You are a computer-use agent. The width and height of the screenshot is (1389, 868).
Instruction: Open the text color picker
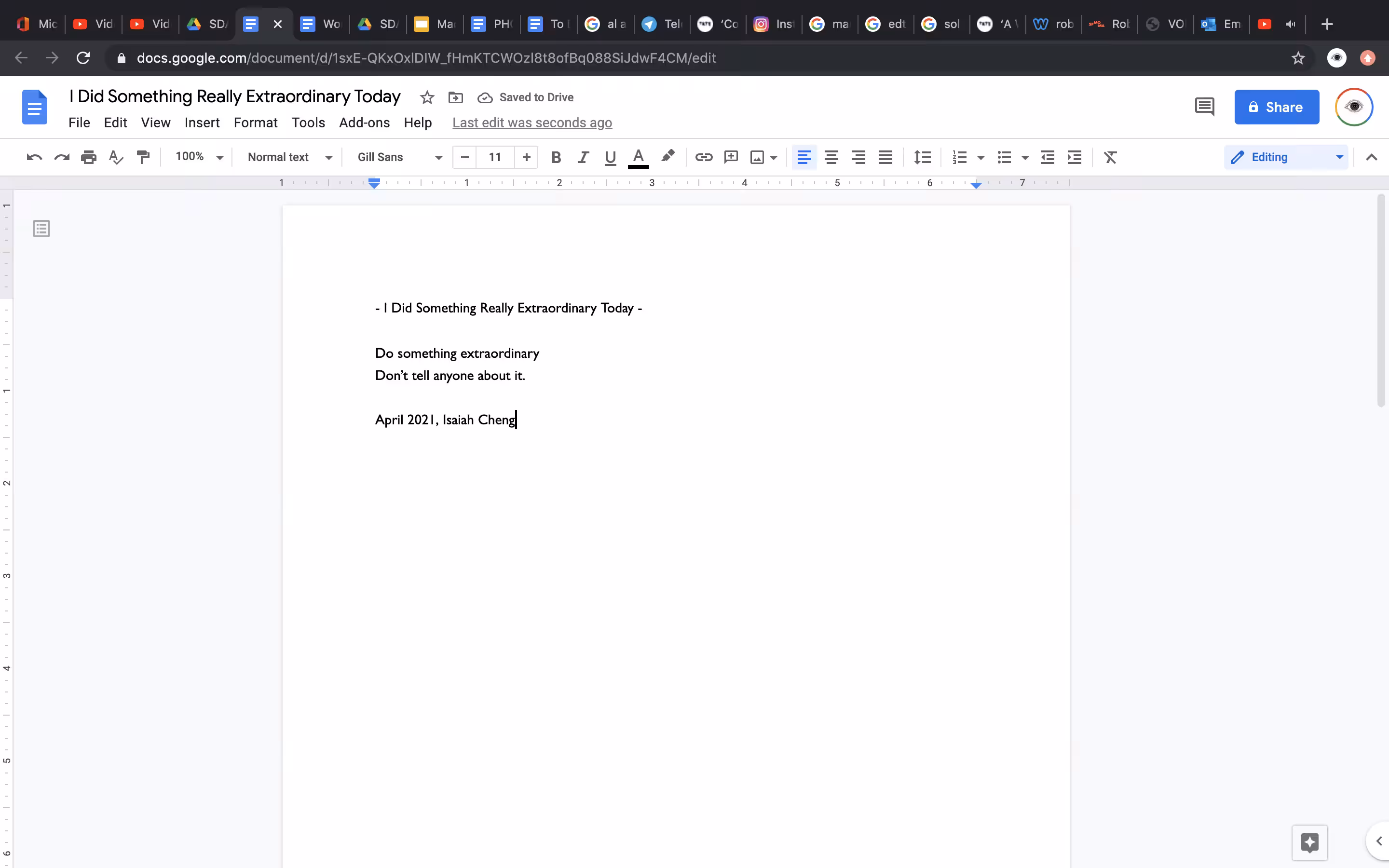(x=638, y=157)
